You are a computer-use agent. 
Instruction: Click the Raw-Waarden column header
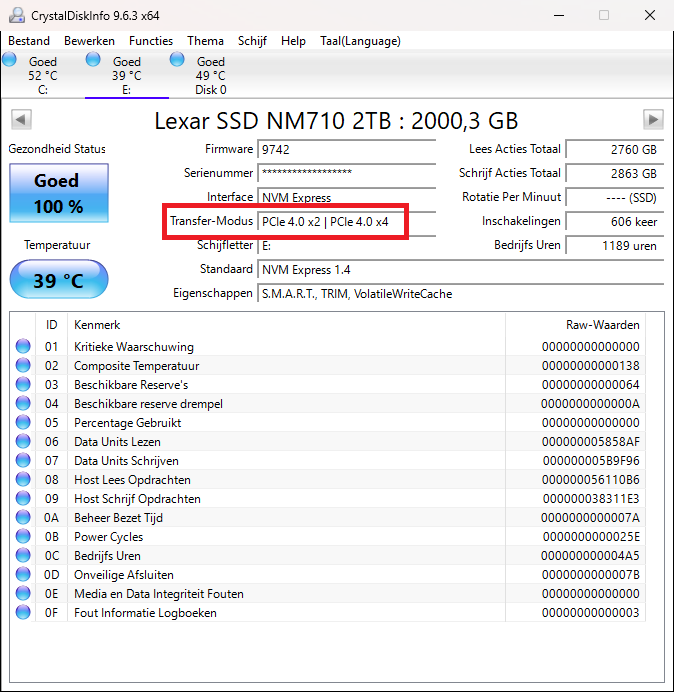pyautogui.click(x=576, y=325)
